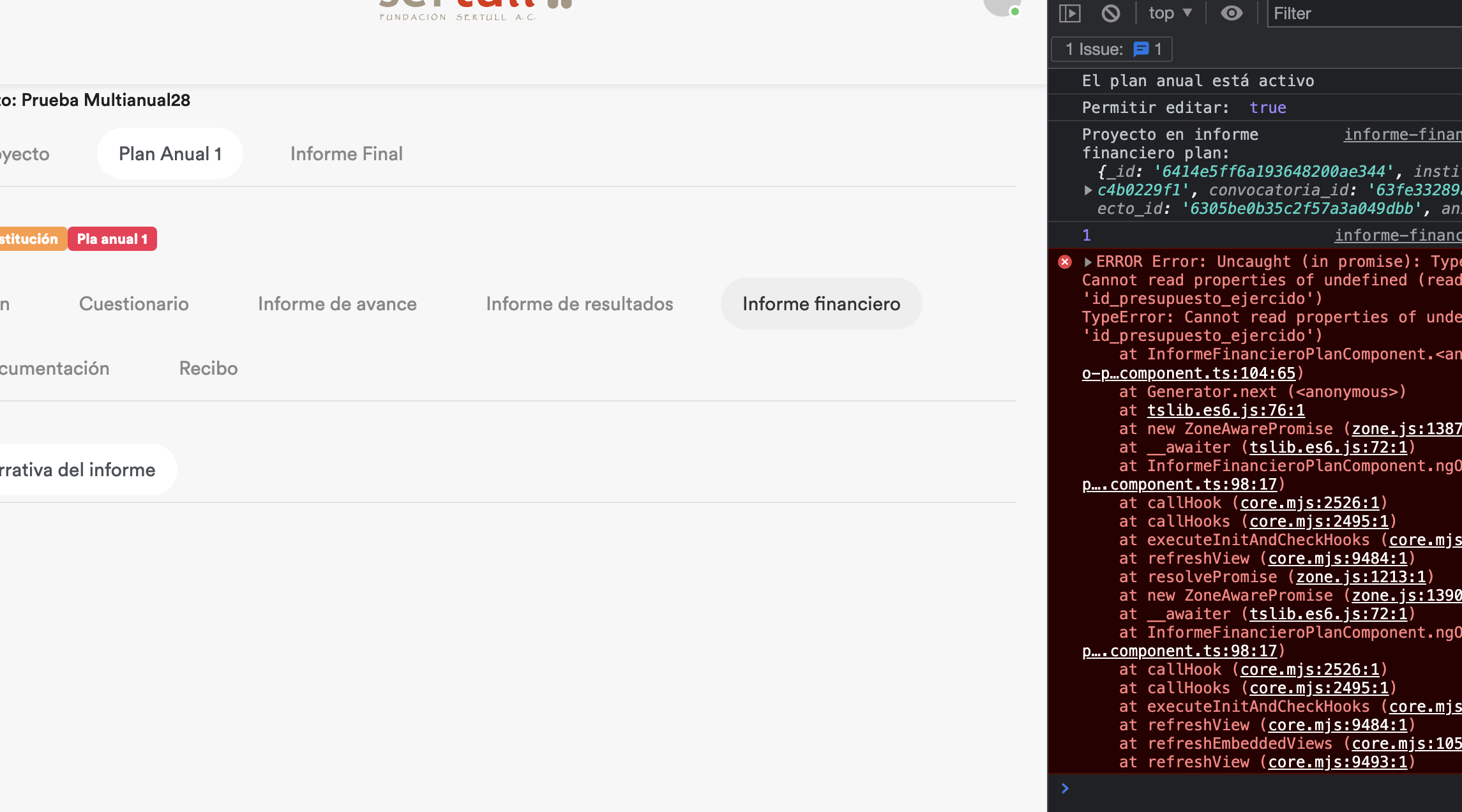Expand the ERROR stack trace triangle
Screen dimensions: 1462x812
pos(1088,262)
